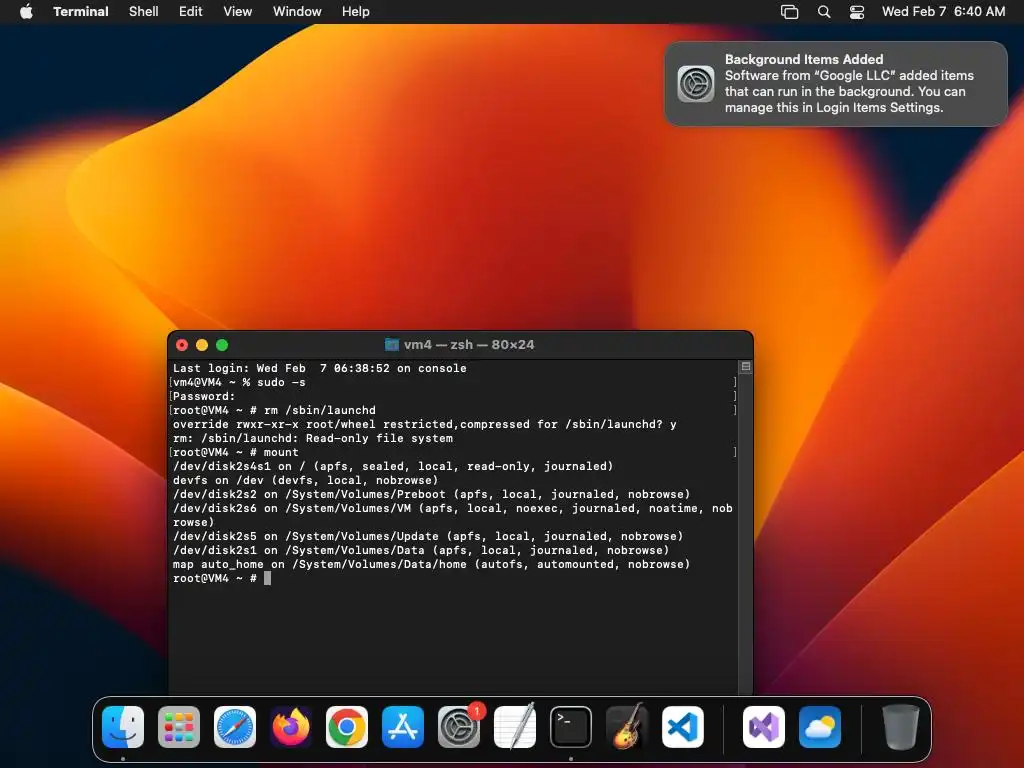Image resolution: width=1024 pixels, height=768 pixels.
Task: Click the Terminal vertical scrollbar track
Action: (745, 534)
